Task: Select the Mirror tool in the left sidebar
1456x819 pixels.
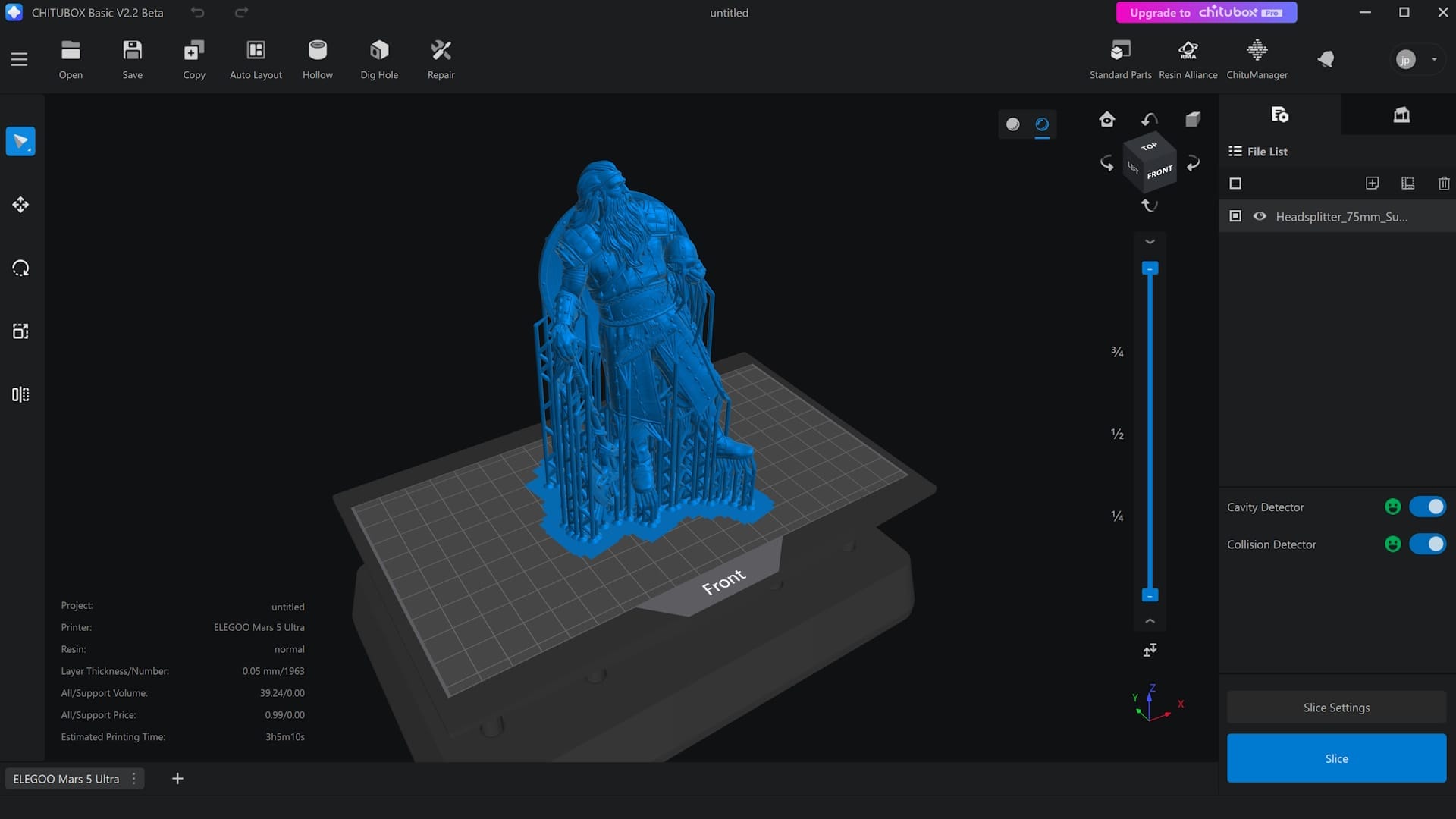Action: coord(20,394)
